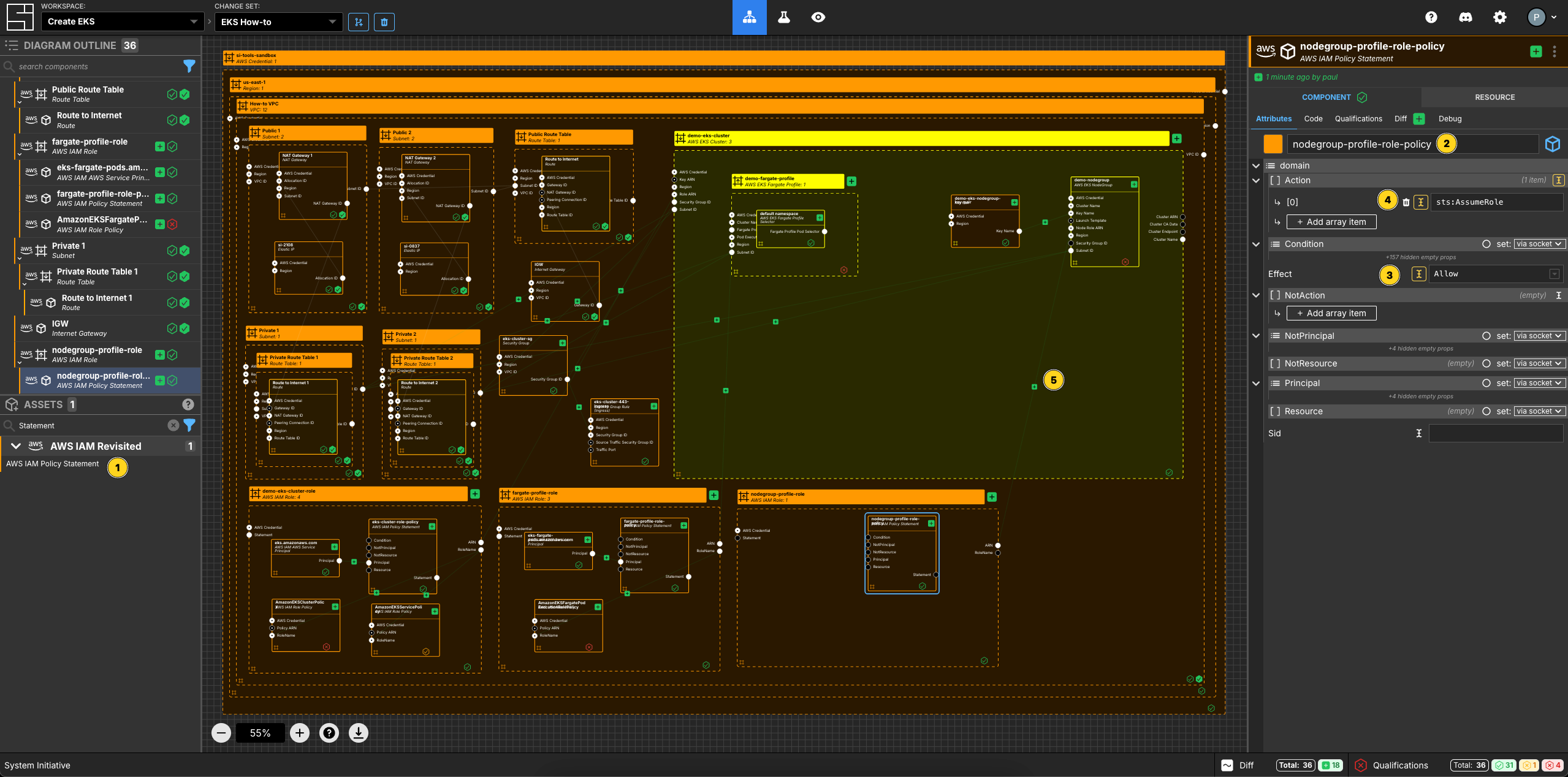Click the Effect manual-set cursor toggle
1568x777 pixels.
pyautogui.click(x=1418, y=274)
